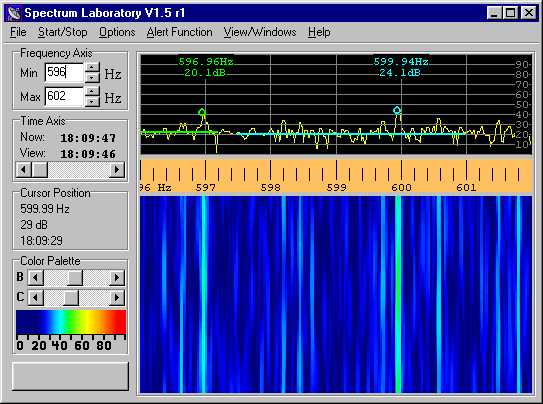Click the Time Axis scrollbar left arrow
The image size is (543, 404).
(24, 170)
